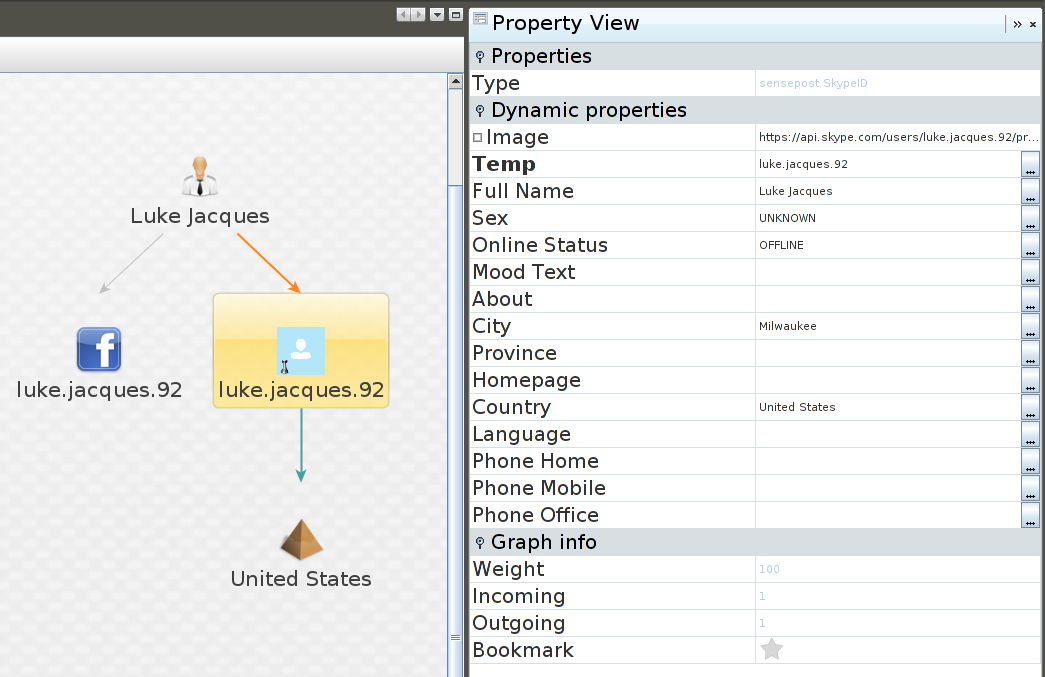The image size is (1045, 677).
Task: Expand Property View's hidden items chevron
Action: click(x=1017, y=24)
